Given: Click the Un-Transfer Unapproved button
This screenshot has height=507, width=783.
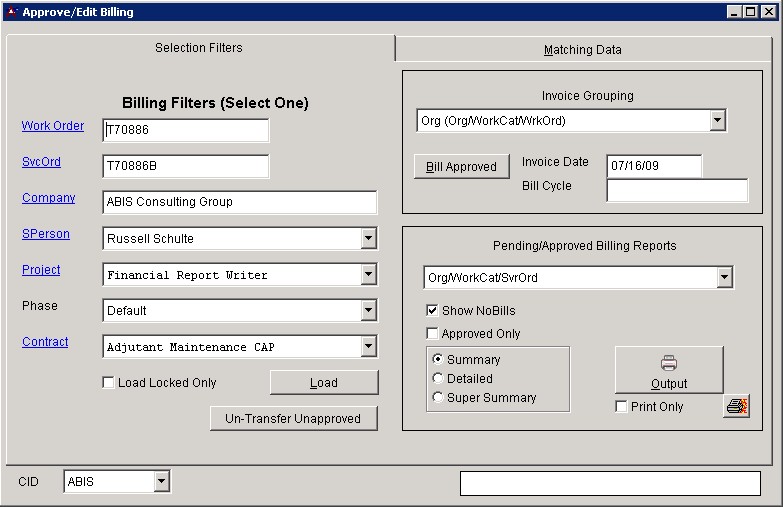Looking at the screenshot, I should [294, 419].
